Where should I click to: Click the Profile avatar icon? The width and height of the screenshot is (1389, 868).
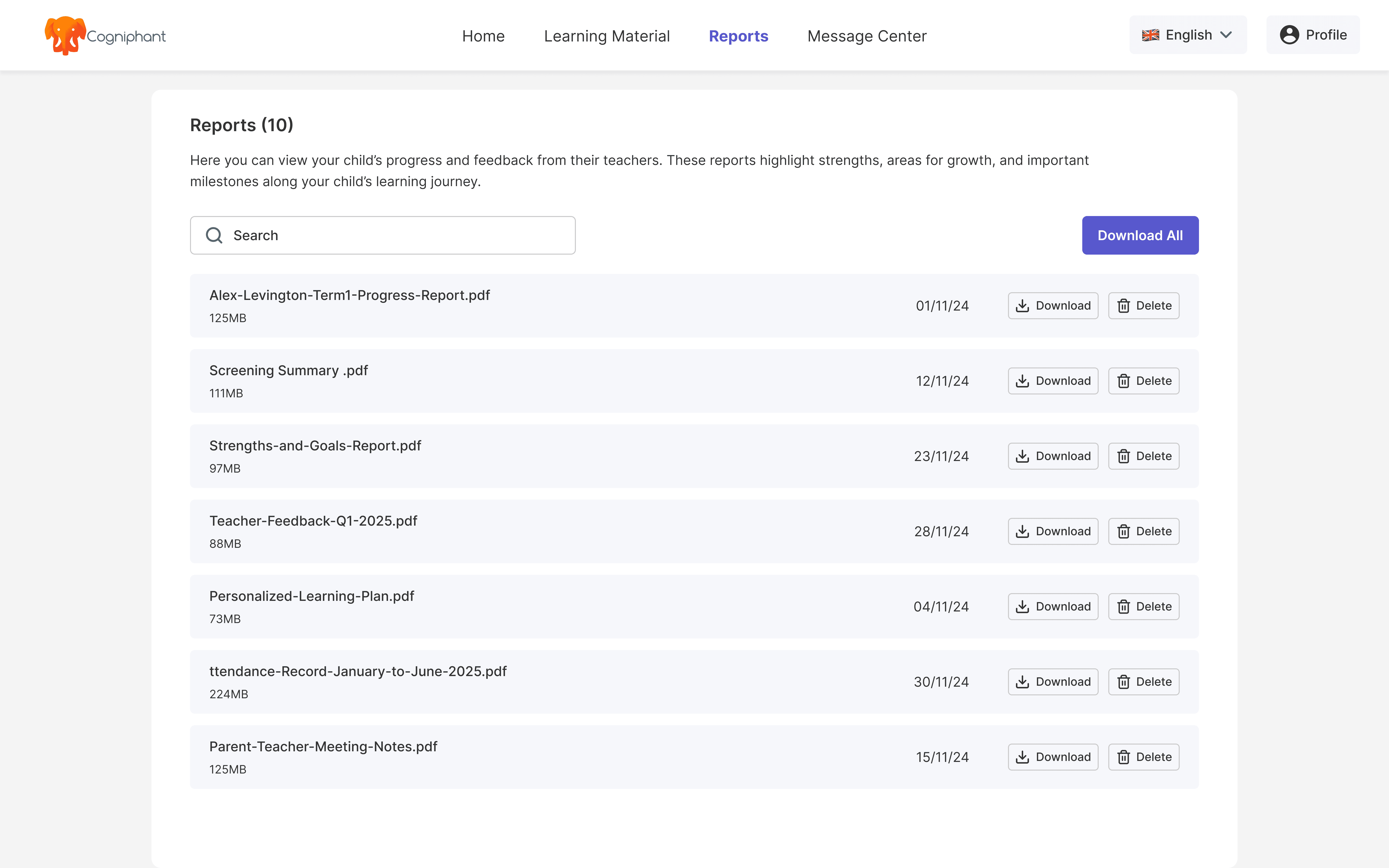[1289, 35]
